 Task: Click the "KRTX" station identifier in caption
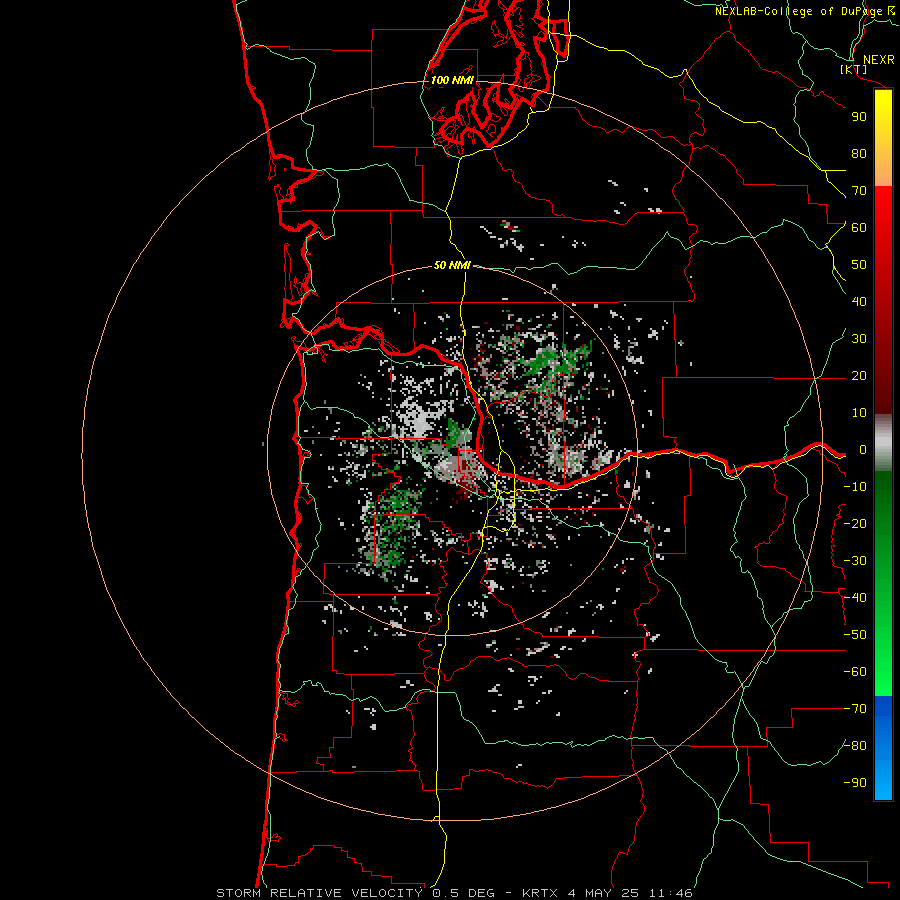coord(540,893)
